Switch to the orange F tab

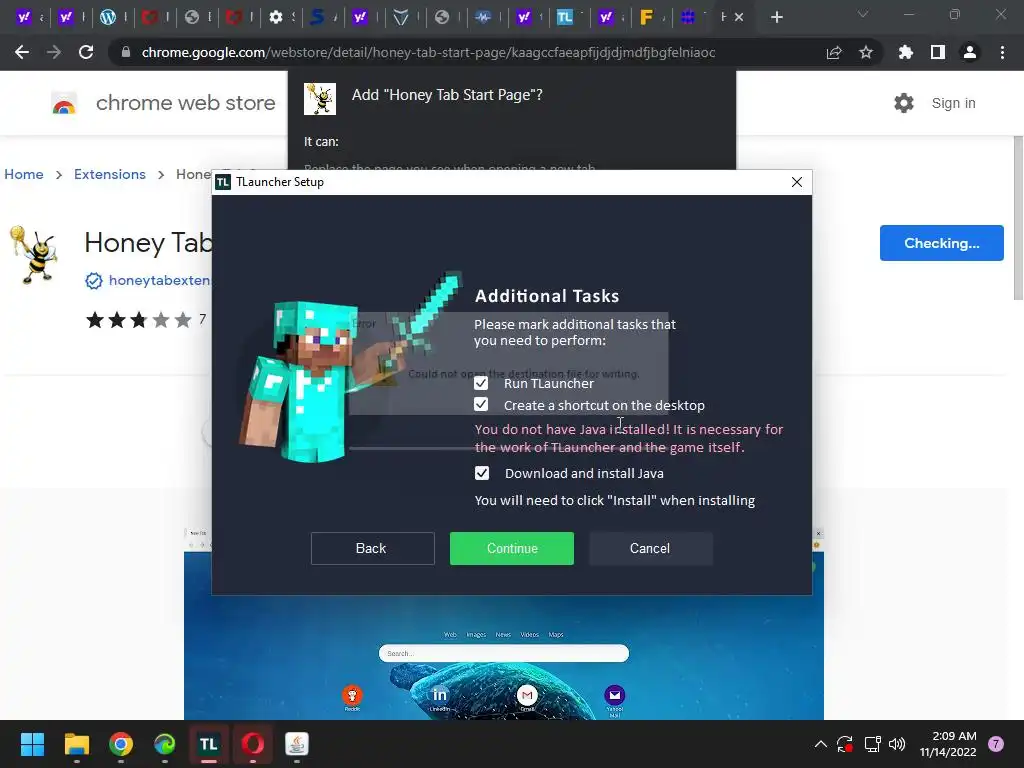[x=647, y=18]
